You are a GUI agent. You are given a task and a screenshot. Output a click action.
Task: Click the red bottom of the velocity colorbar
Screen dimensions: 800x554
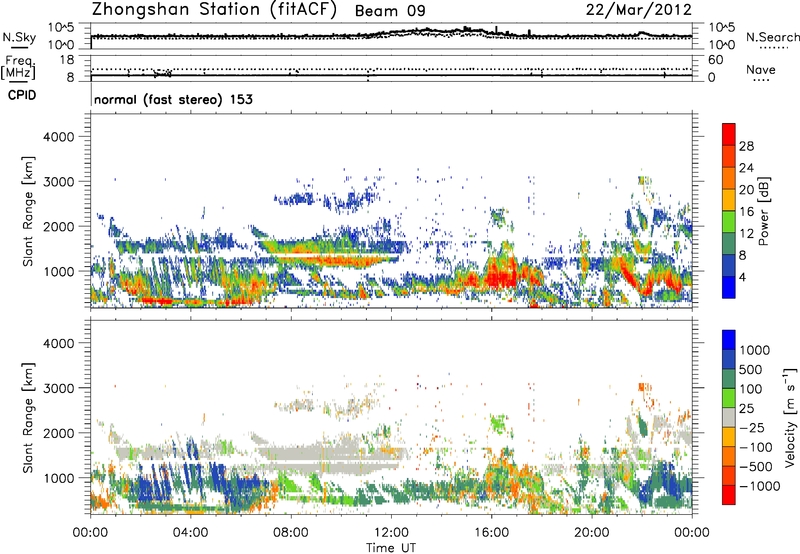729,495
